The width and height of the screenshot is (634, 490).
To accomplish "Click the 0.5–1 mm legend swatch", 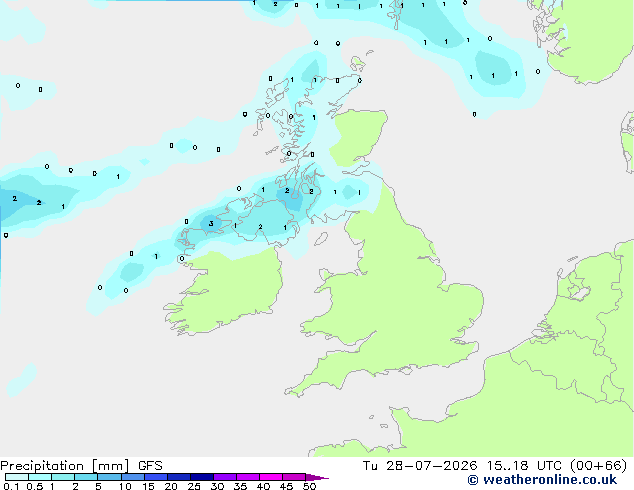I will 40,477.
